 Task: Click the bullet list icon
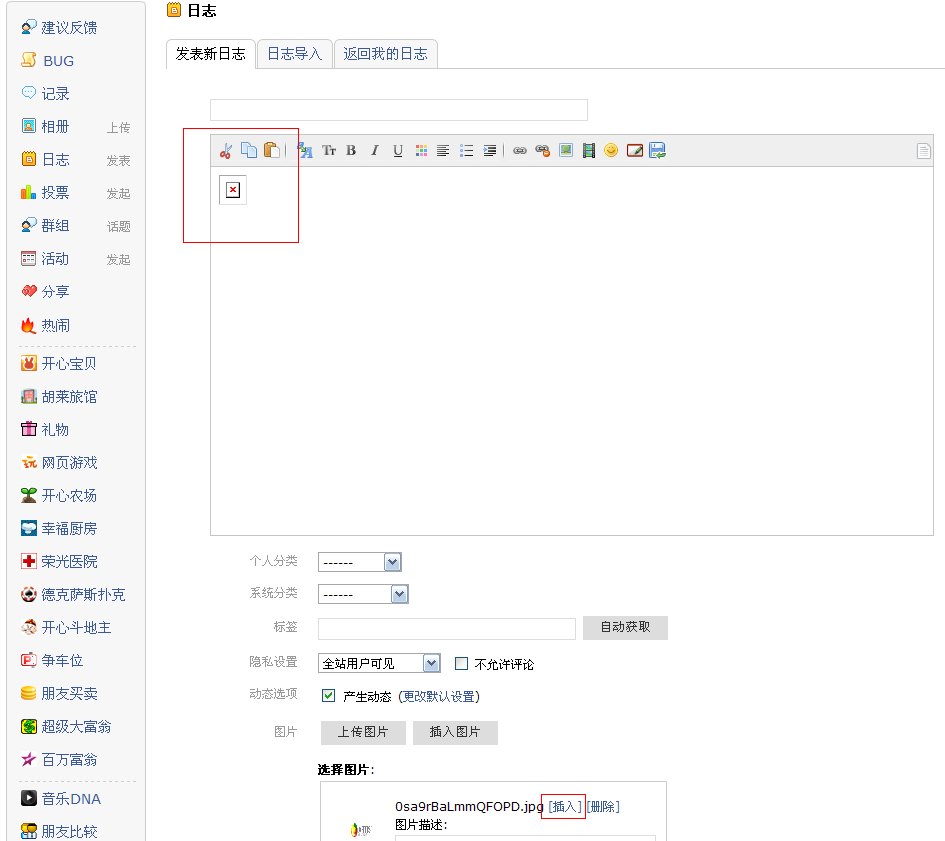pos(466,151)
